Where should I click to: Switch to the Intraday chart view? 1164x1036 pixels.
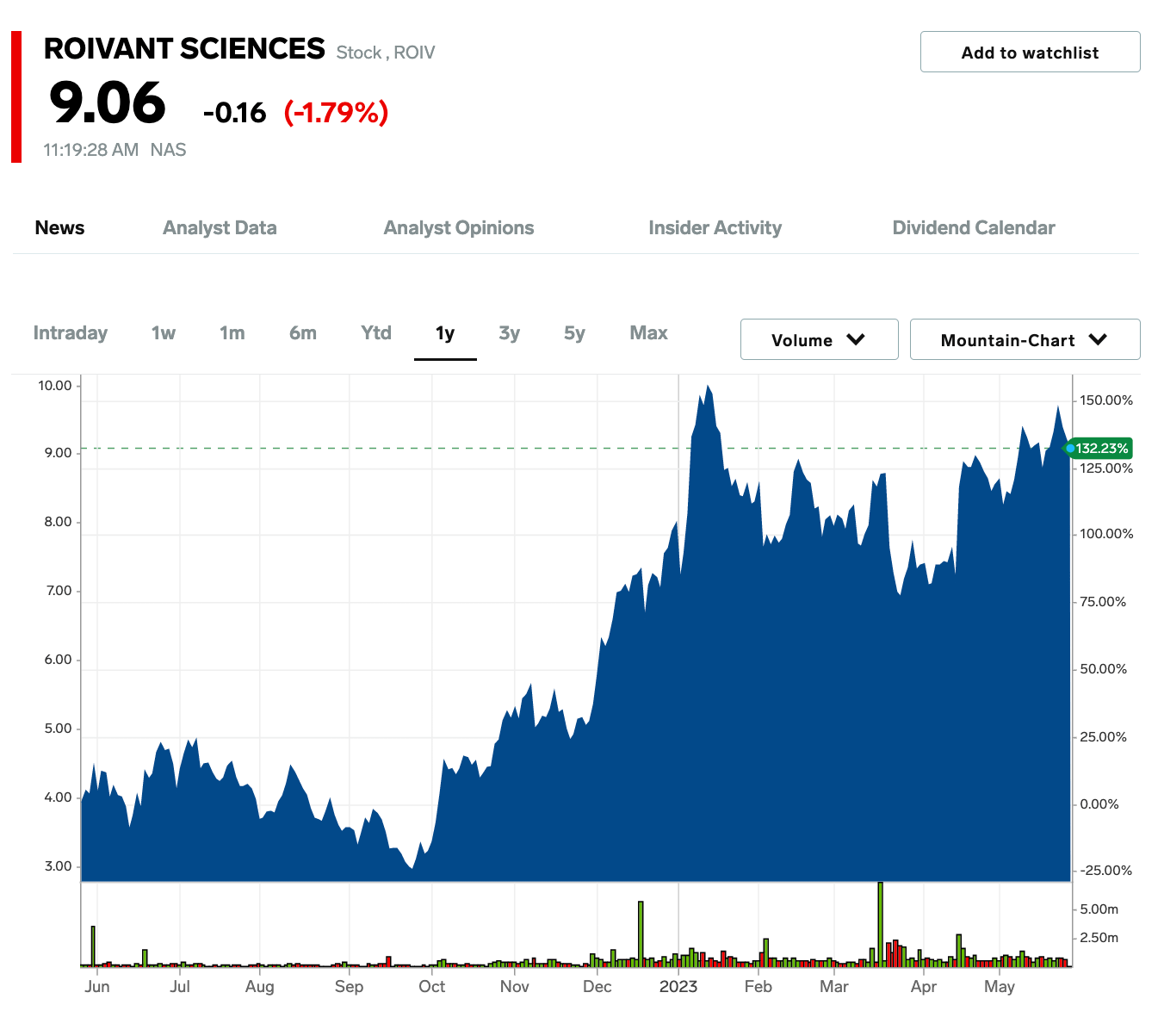(70, 333)
